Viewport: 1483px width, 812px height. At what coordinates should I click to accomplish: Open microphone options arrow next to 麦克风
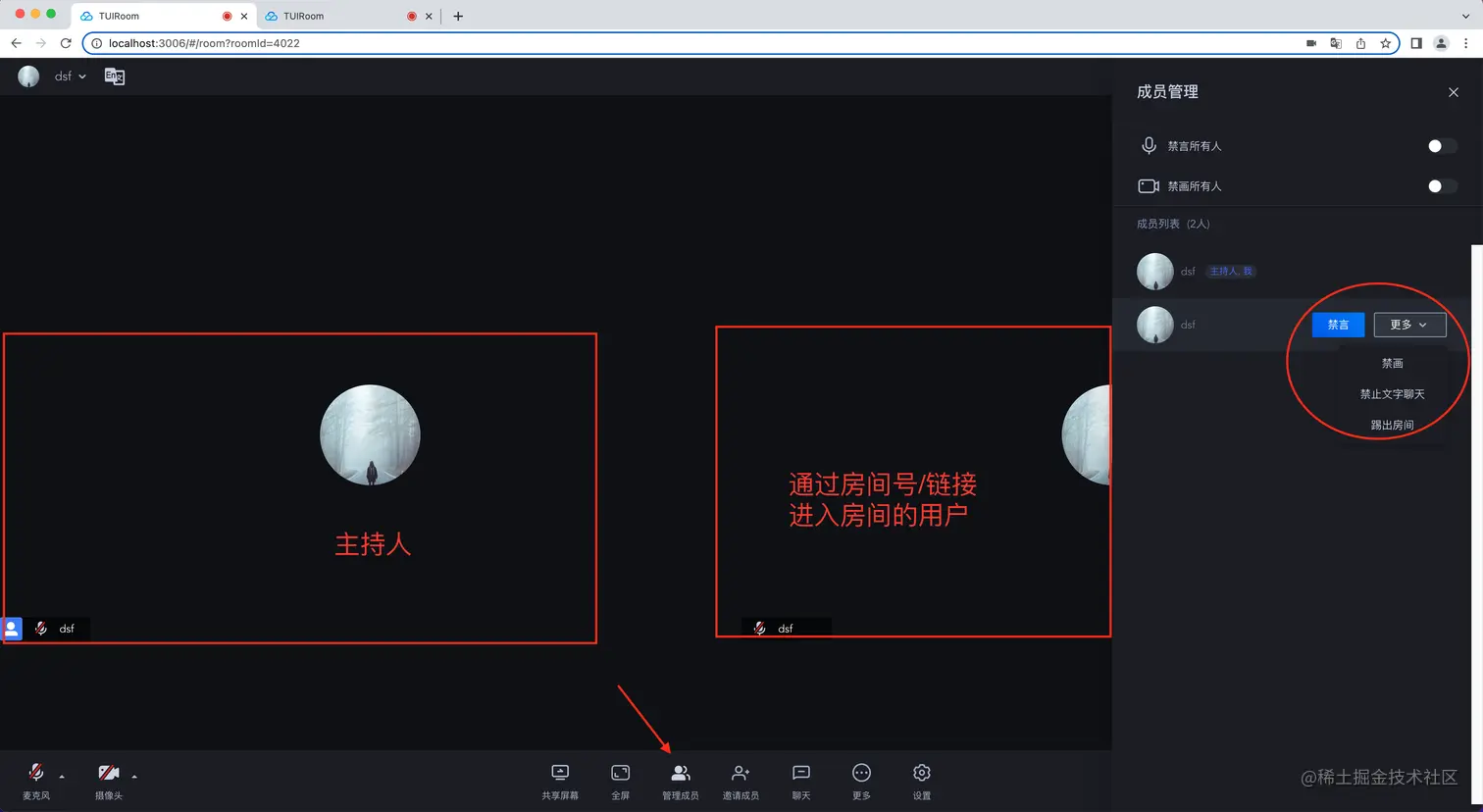pyautogui.click(x=62, y=776)
